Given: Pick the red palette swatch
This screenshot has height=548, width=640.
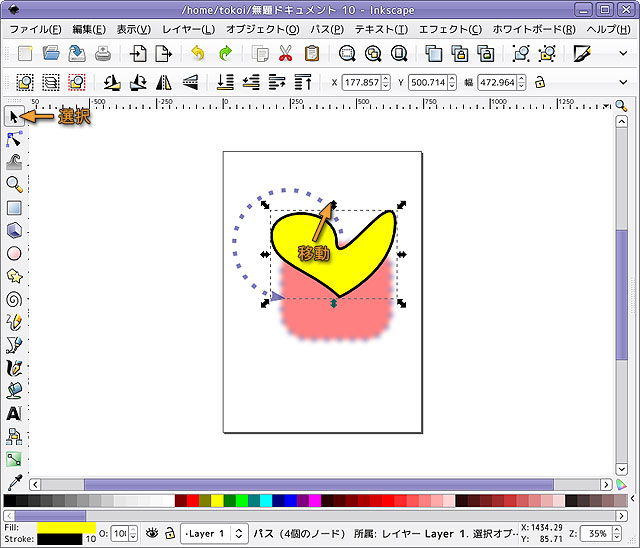Looking at the screenshot, I should click(x=180, y=500).
